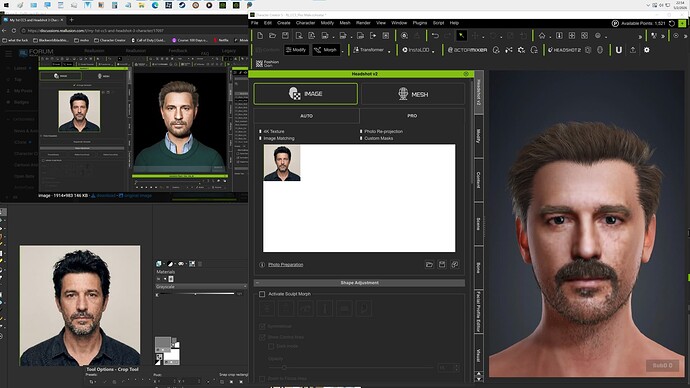
Task: Click the info icon beside Photo Preparation
Action: pos(262,265)
